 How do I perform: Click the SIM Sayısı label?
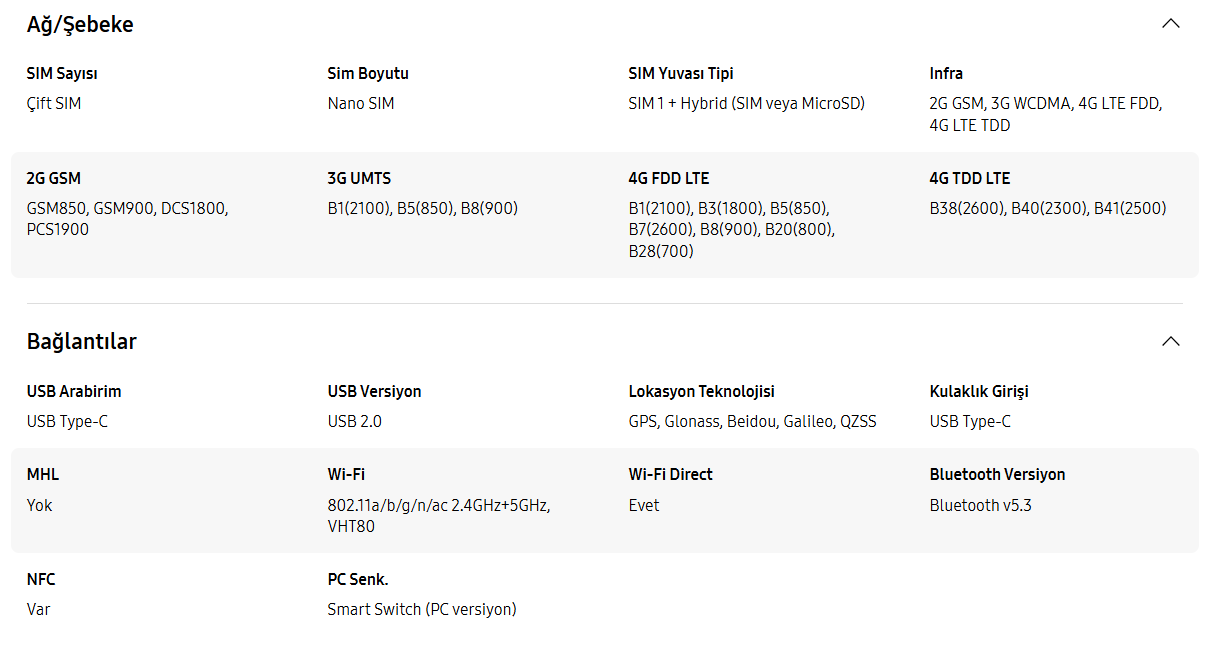[x=62, y=74]
